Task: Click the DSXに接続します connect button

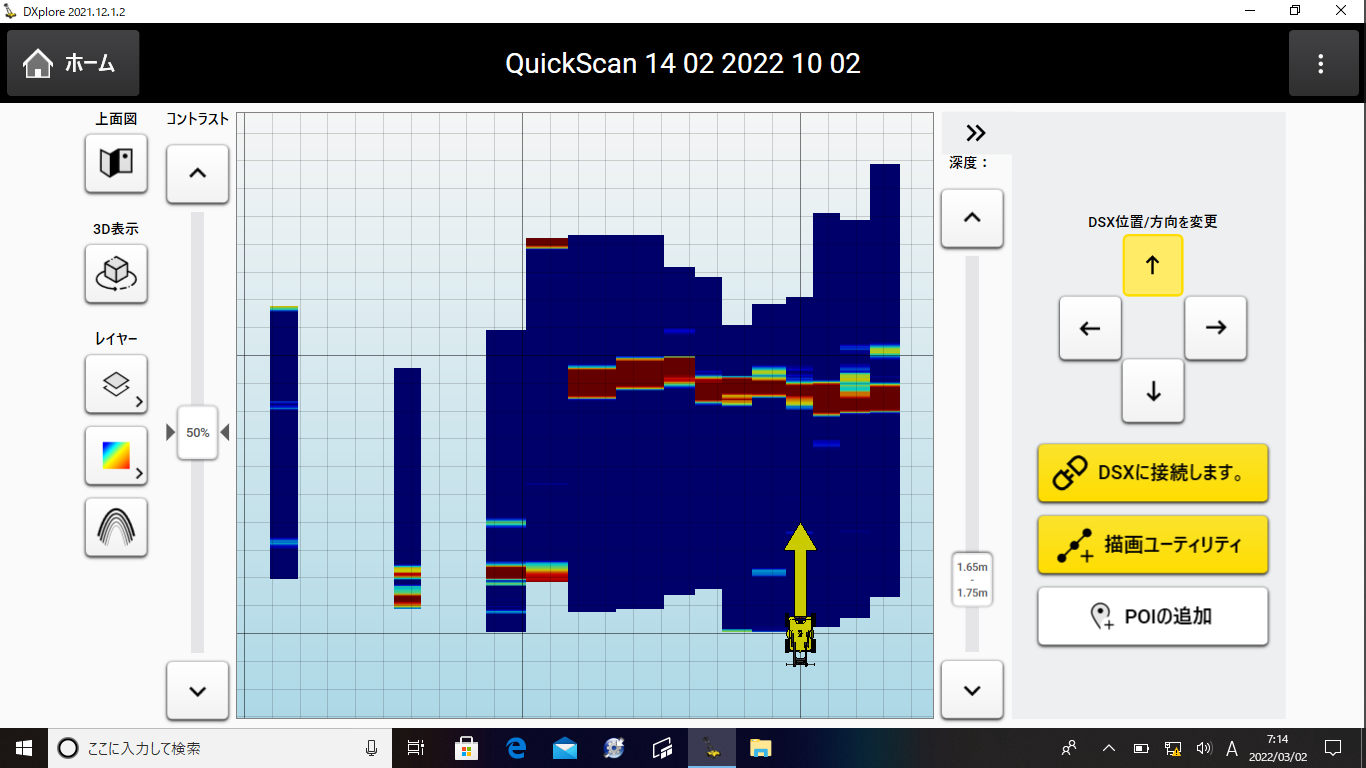Action: [x=1152, y=473]
